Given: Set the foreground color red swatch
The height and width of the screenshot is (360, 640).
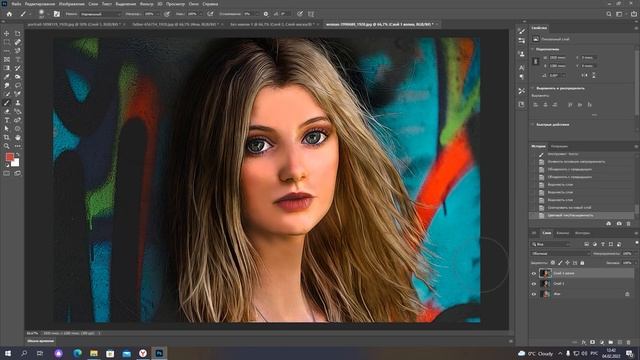Looking at the screenshot, I should point(9,157).
